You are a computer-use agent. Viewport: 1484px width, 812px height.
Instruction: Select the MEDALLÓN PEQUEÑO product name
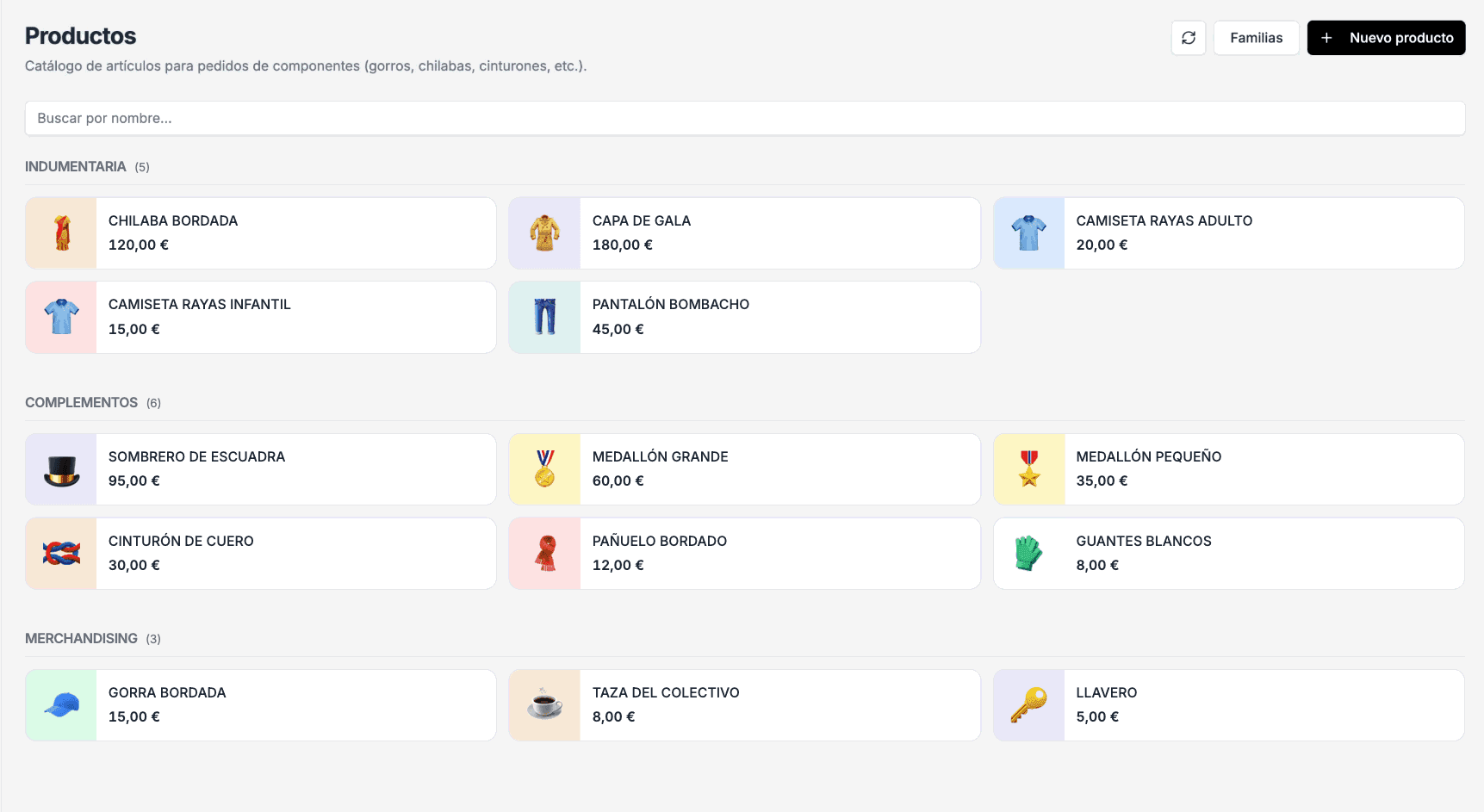tap(1149, 456)
